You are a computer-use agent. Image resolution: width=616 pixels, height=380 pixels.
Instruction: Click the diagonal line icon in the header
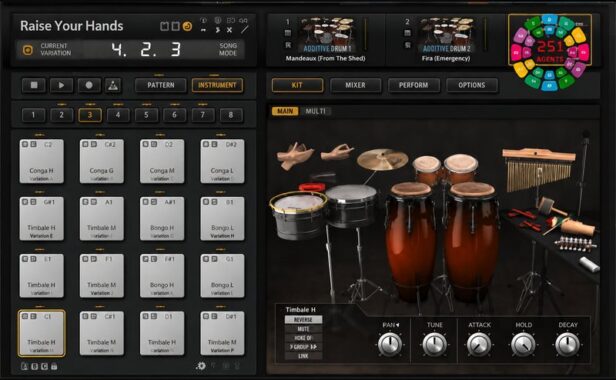point(244,29)
